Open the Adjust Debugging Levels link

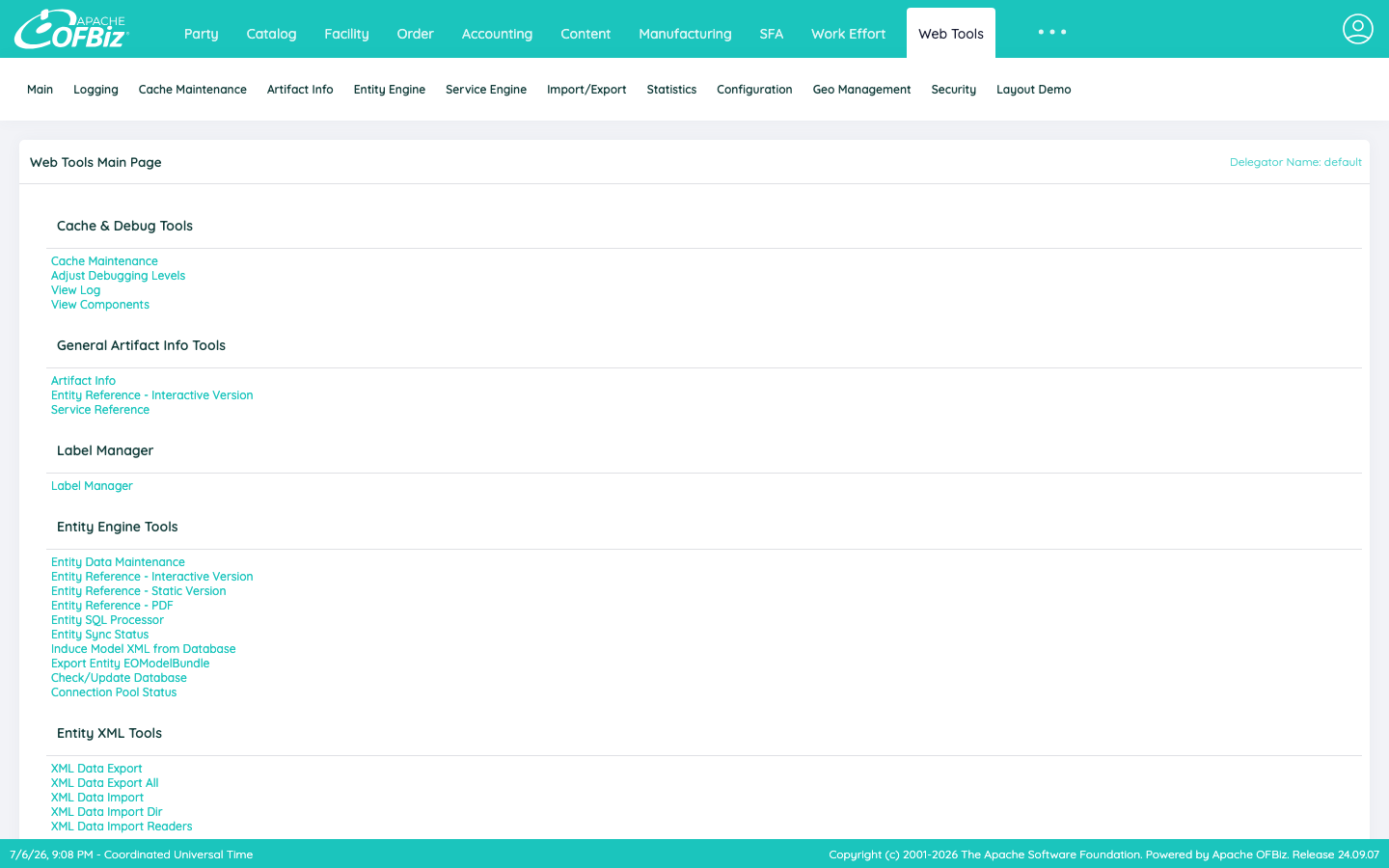click(118, 276)
